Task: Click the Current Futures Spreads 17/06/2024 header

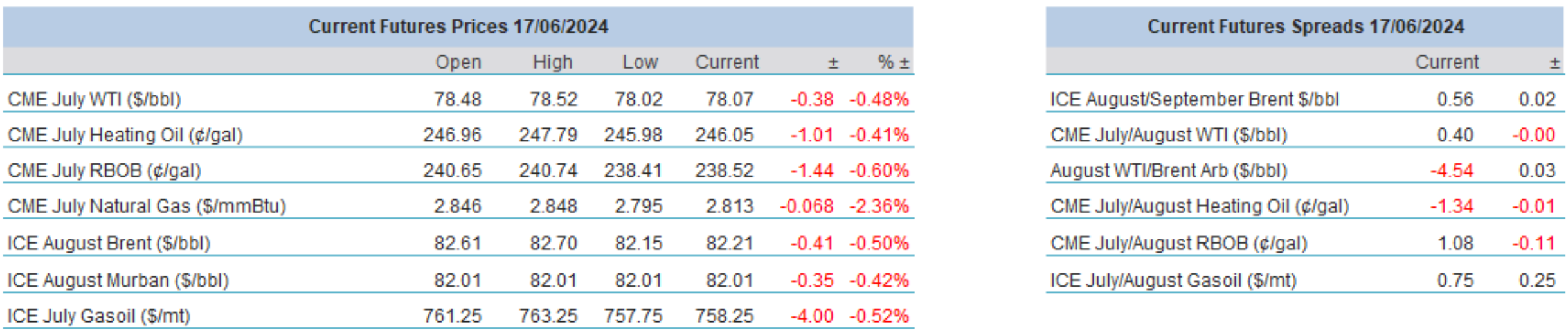Action: (1305, 26)
